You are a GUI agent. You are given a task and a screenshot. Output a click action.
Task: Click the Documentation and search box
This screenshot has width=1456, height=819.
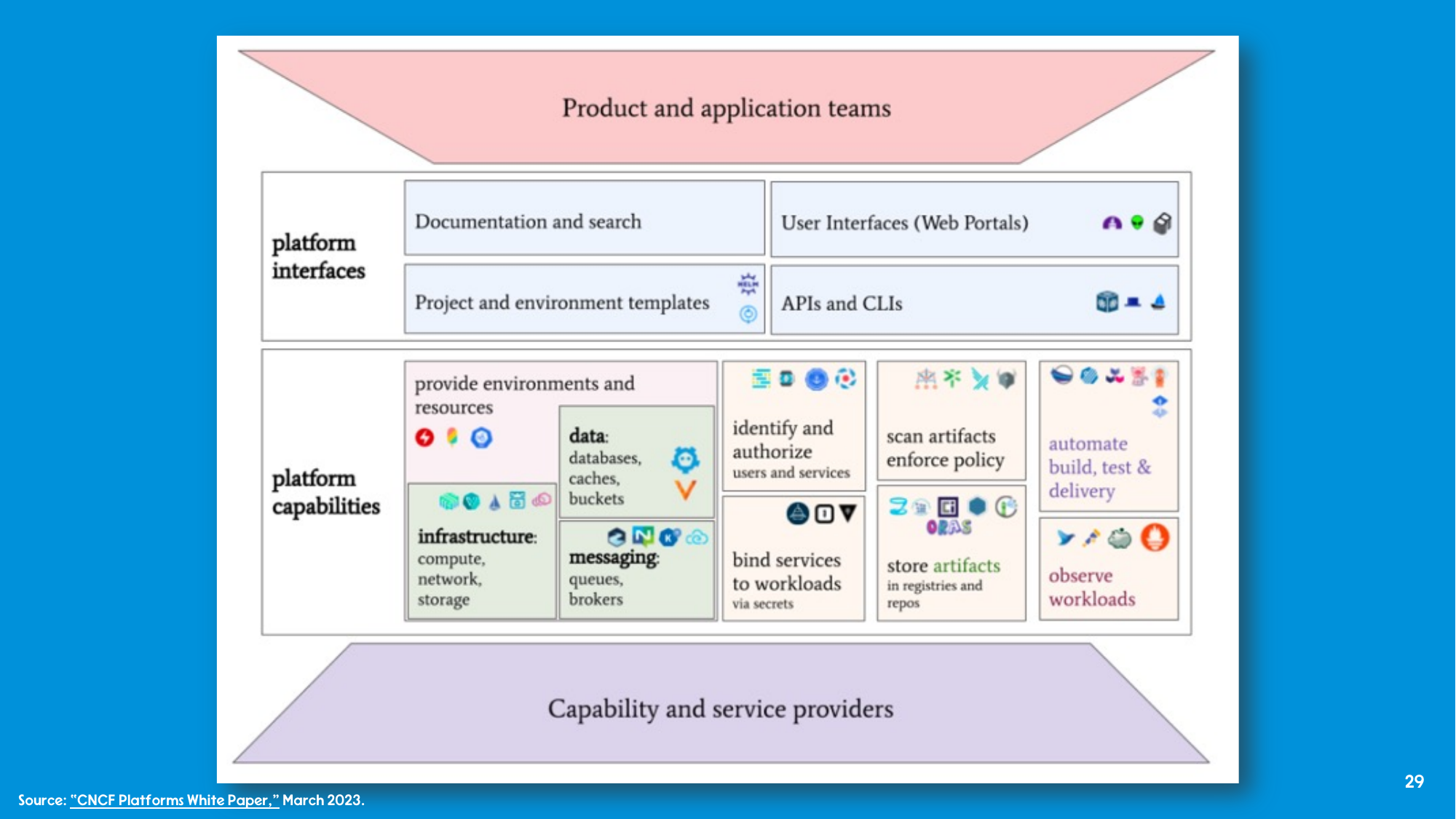click(x=585, y=218)
